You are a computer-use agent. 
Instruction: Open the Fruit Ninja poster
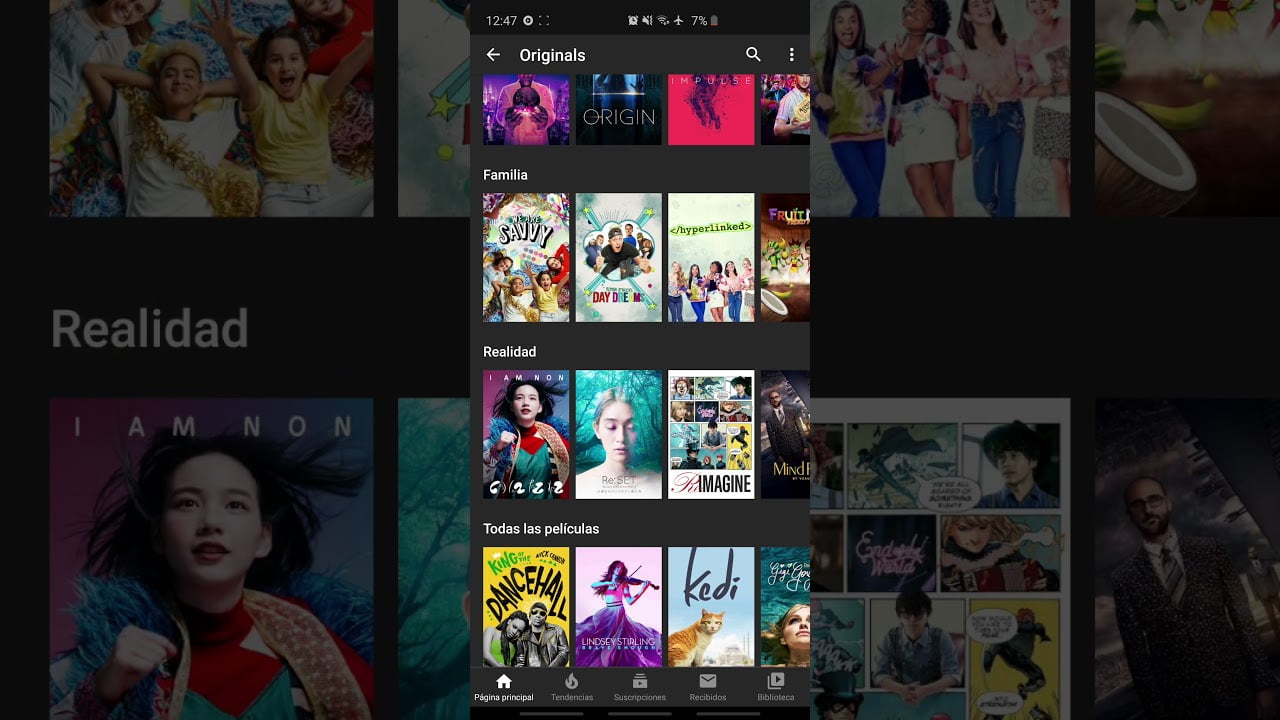[x=785, y=258]
